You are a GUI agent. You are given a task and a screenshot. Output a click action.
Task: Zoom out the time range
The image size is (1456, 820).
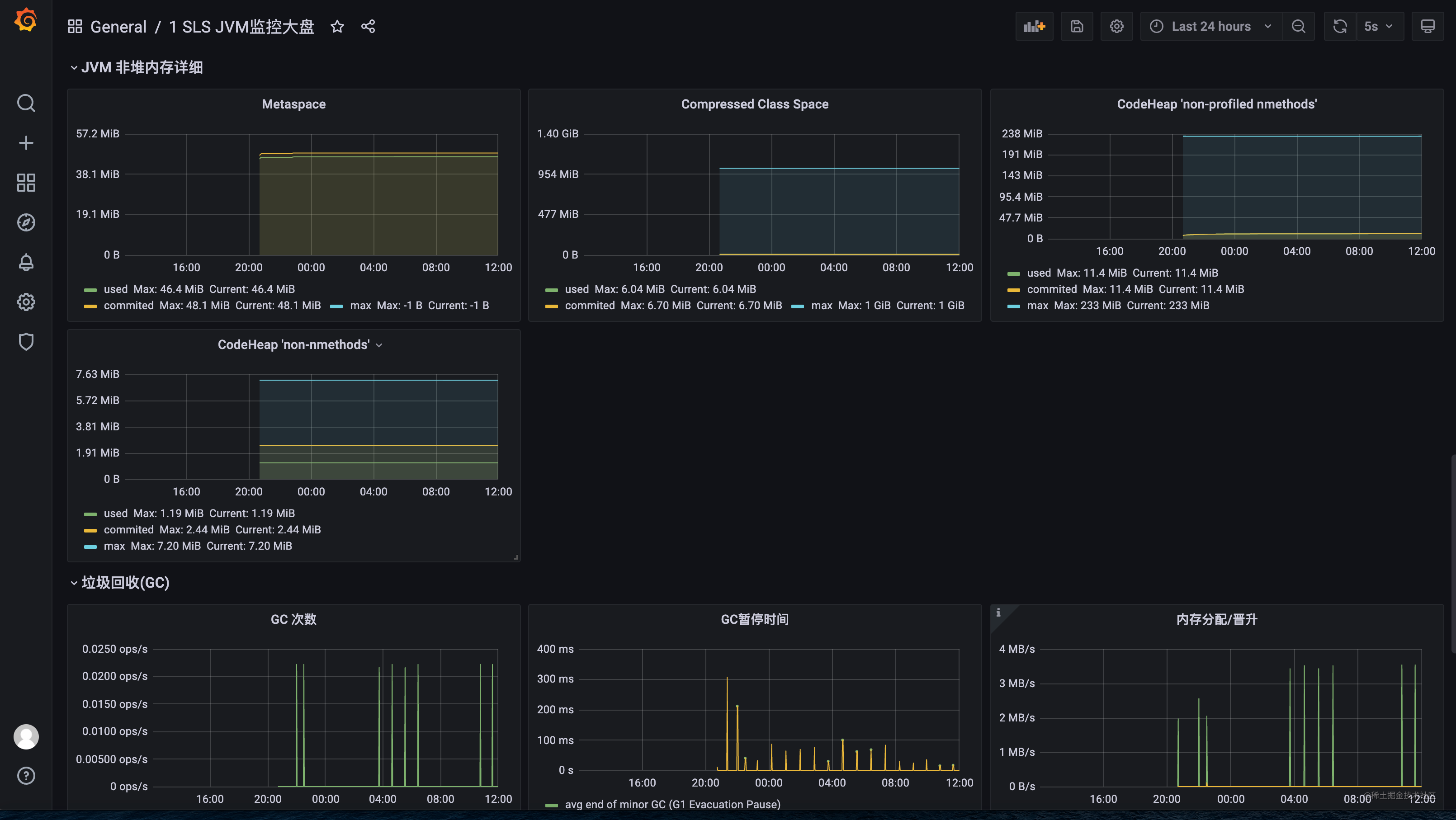pyautogui.click(x=1298, y=27)
